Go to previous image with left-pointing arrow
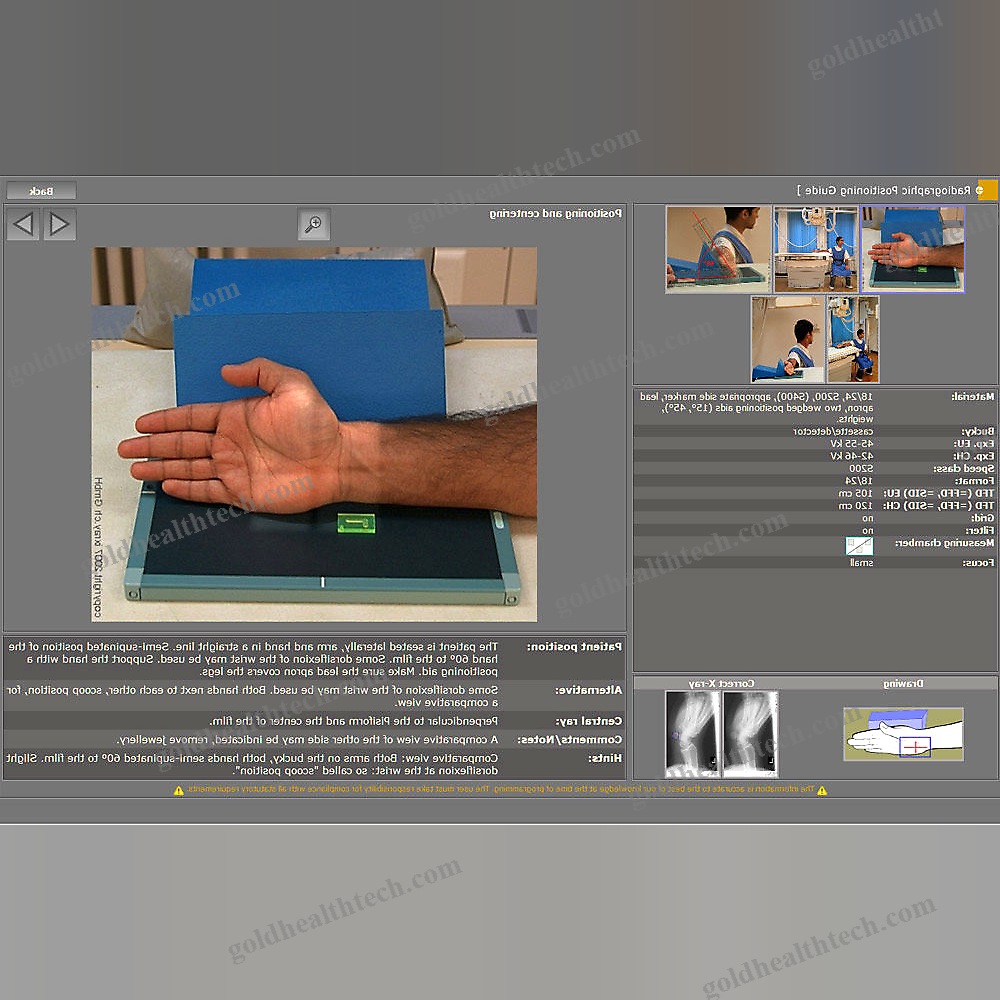Screen dimensions: 1000x1000 click(24, 224)
